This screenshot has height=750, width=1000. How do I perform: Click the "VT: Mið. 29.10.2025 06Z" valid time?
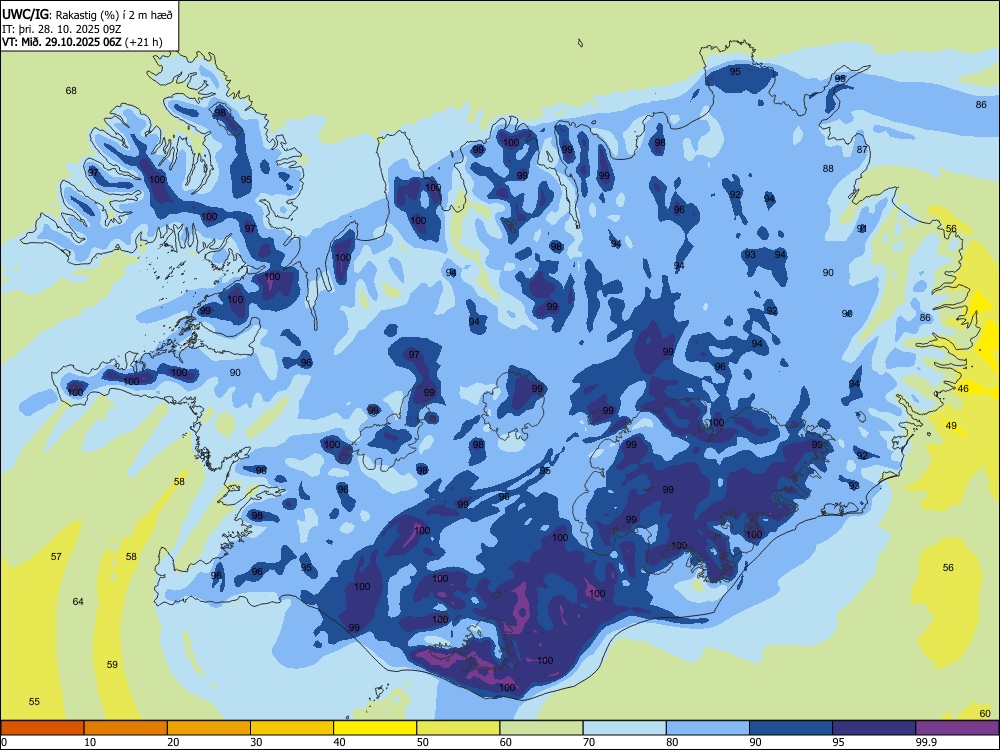pyautogui.click(x=62, y=42)
